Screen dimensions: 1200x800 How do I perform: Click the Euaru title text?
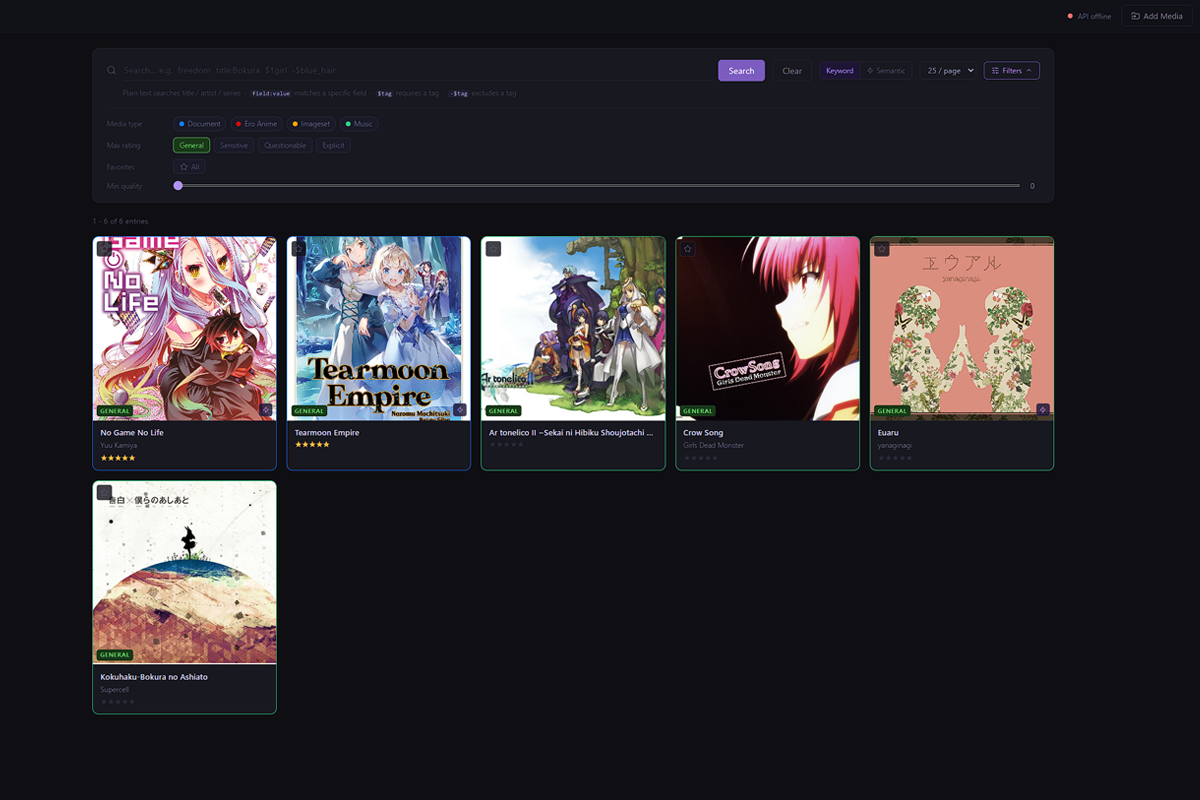(x=888, y=433)
